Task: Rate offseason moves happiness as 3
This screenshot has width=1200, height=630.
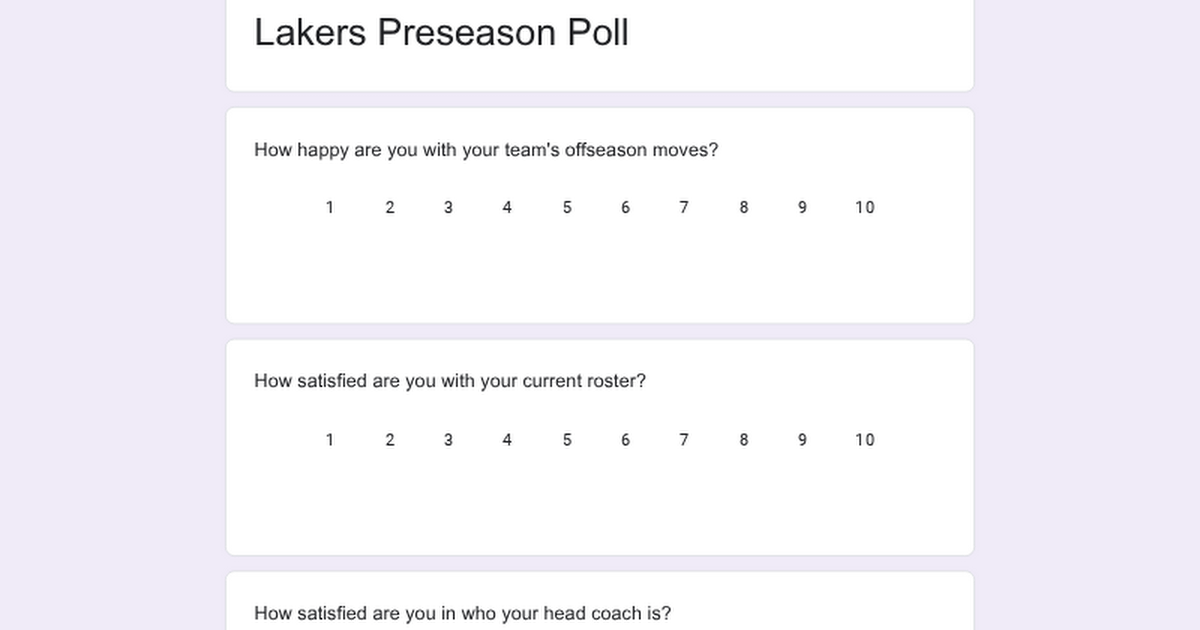Action: point(448,207)
